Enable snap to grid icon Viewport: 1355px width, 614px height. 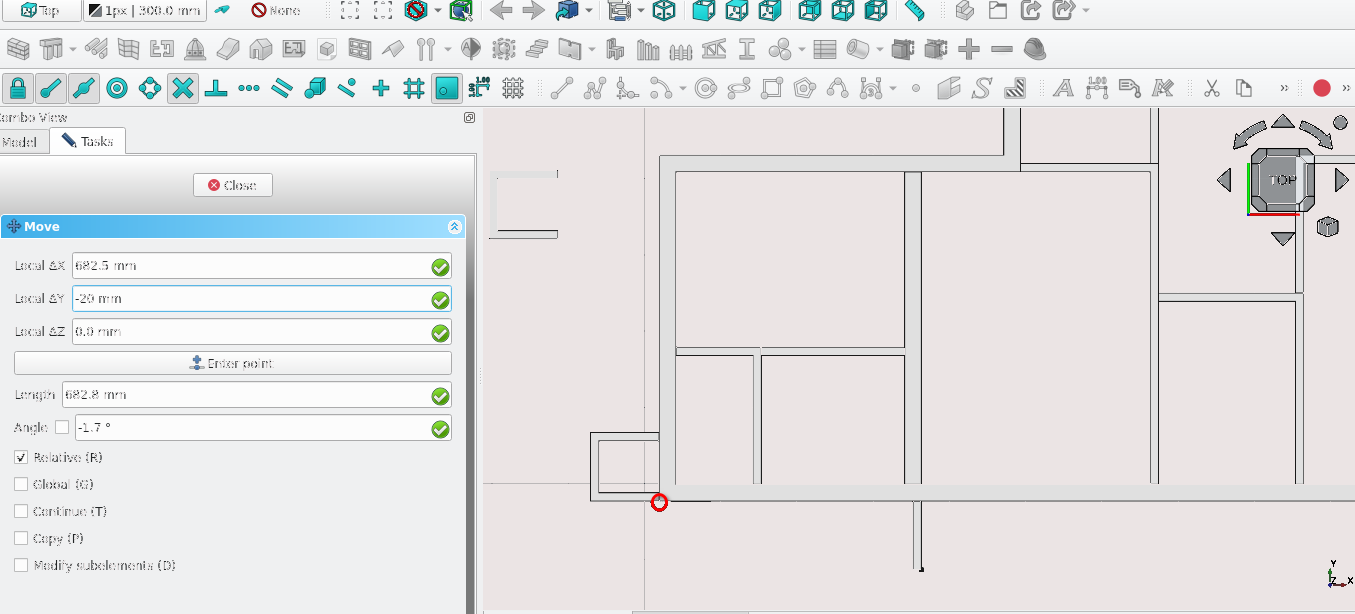414,88
